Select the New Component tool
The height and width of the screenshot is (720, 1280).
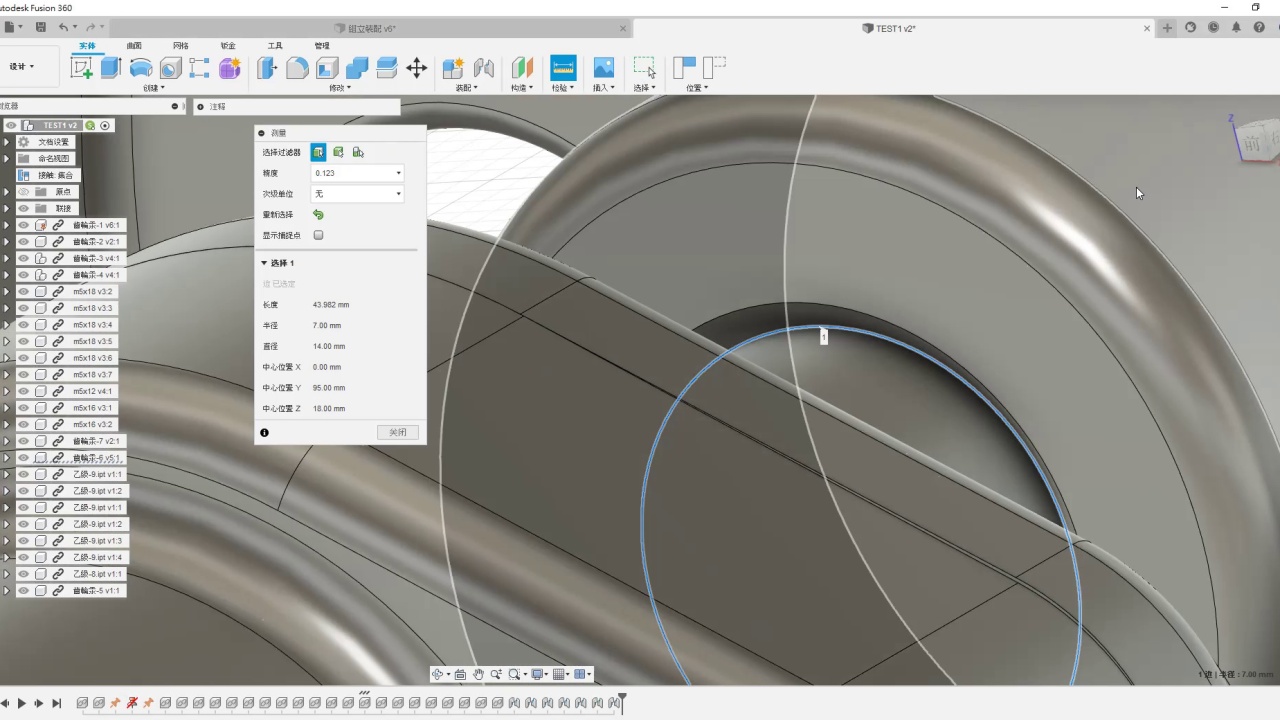pyautogui.click(x=453, y=68)
